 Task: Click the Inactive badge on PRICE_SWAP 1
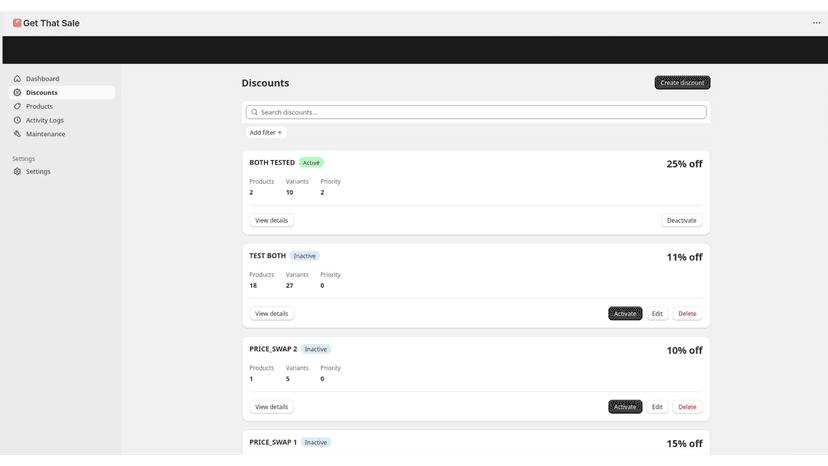[x=316, y=442]
